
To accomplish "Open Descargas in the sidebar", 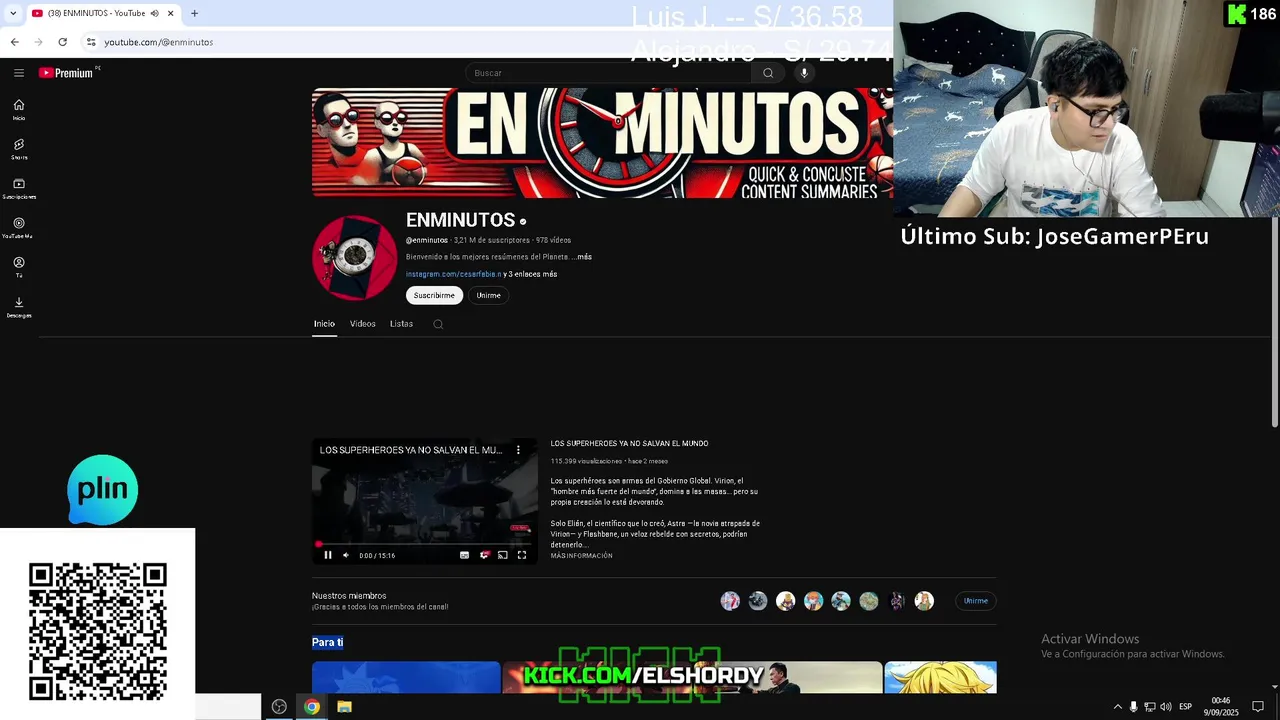I will click(x=19, y=307).
